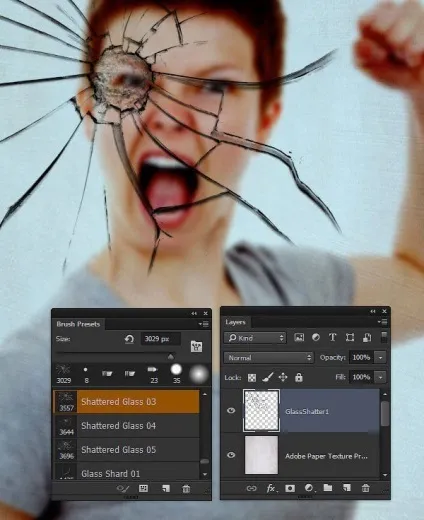424x520 pixels.
Task: Open the Normal blend mode dropdown
Action: pos(268,358)
